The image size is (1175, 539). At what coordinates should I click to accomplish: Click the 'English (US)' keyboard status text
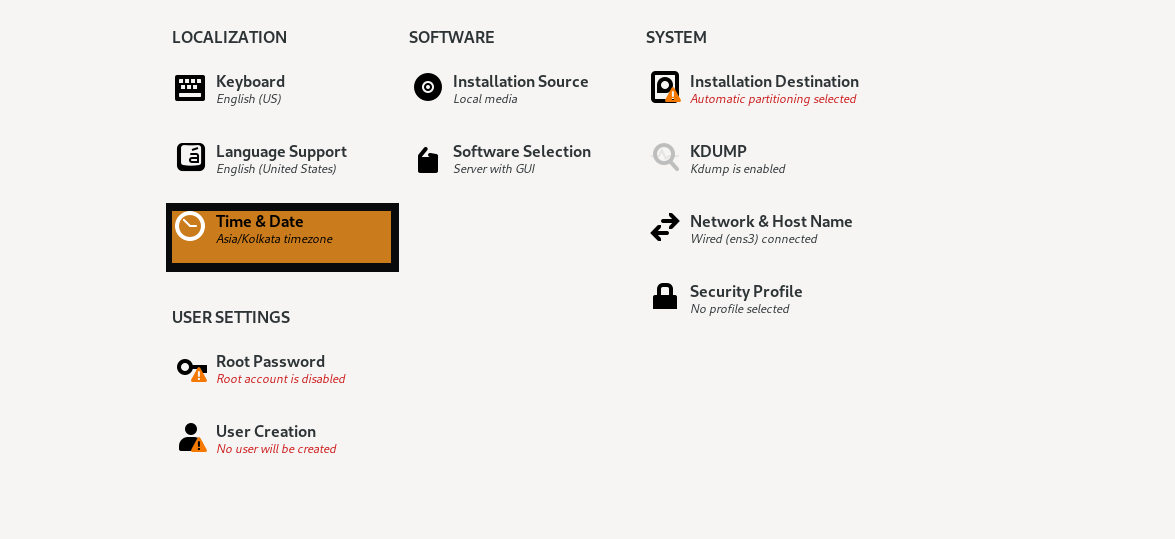point(249,99)
